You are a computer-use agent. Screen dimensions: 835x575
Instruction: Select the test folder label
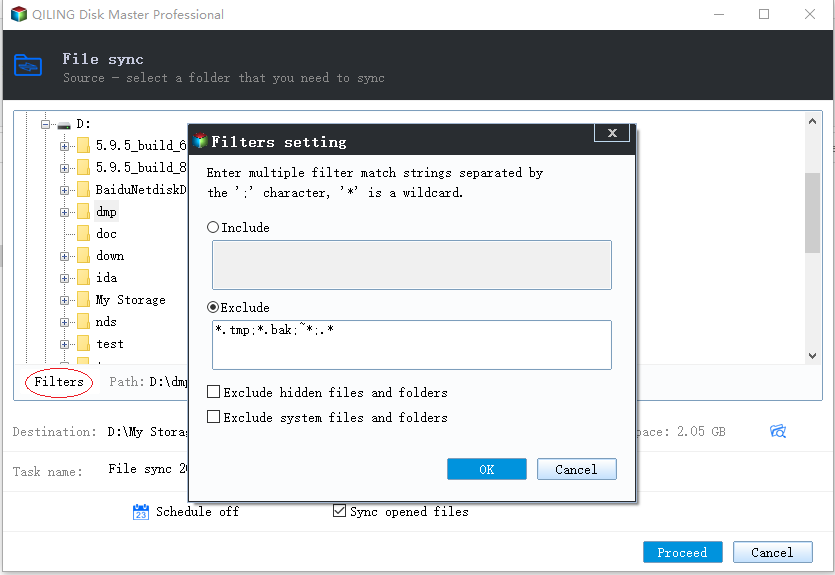point(110,344)
